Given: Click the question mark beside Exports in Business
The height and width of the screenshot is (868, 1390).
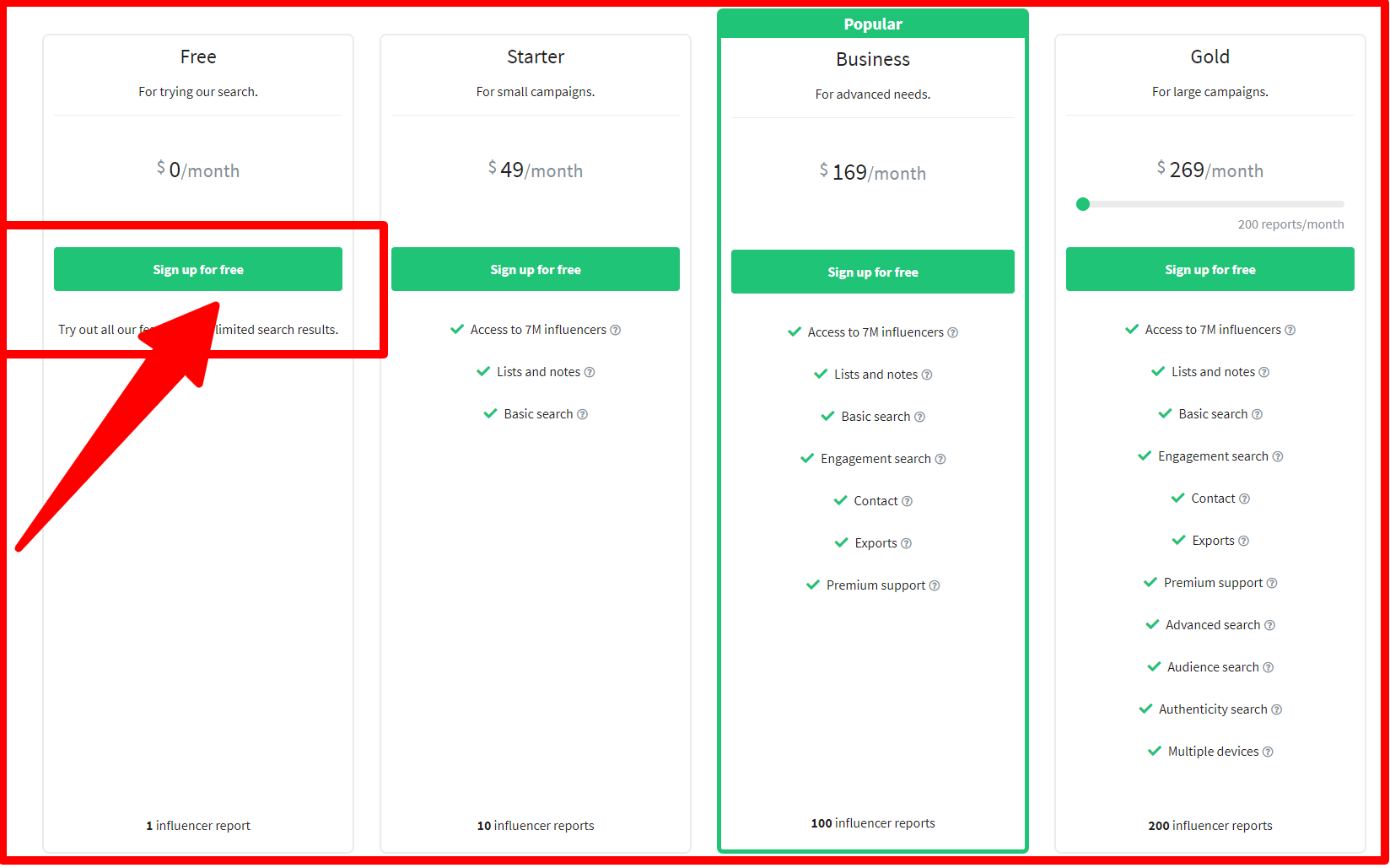Looking at the screenshot, I should [x=906, y=543].
